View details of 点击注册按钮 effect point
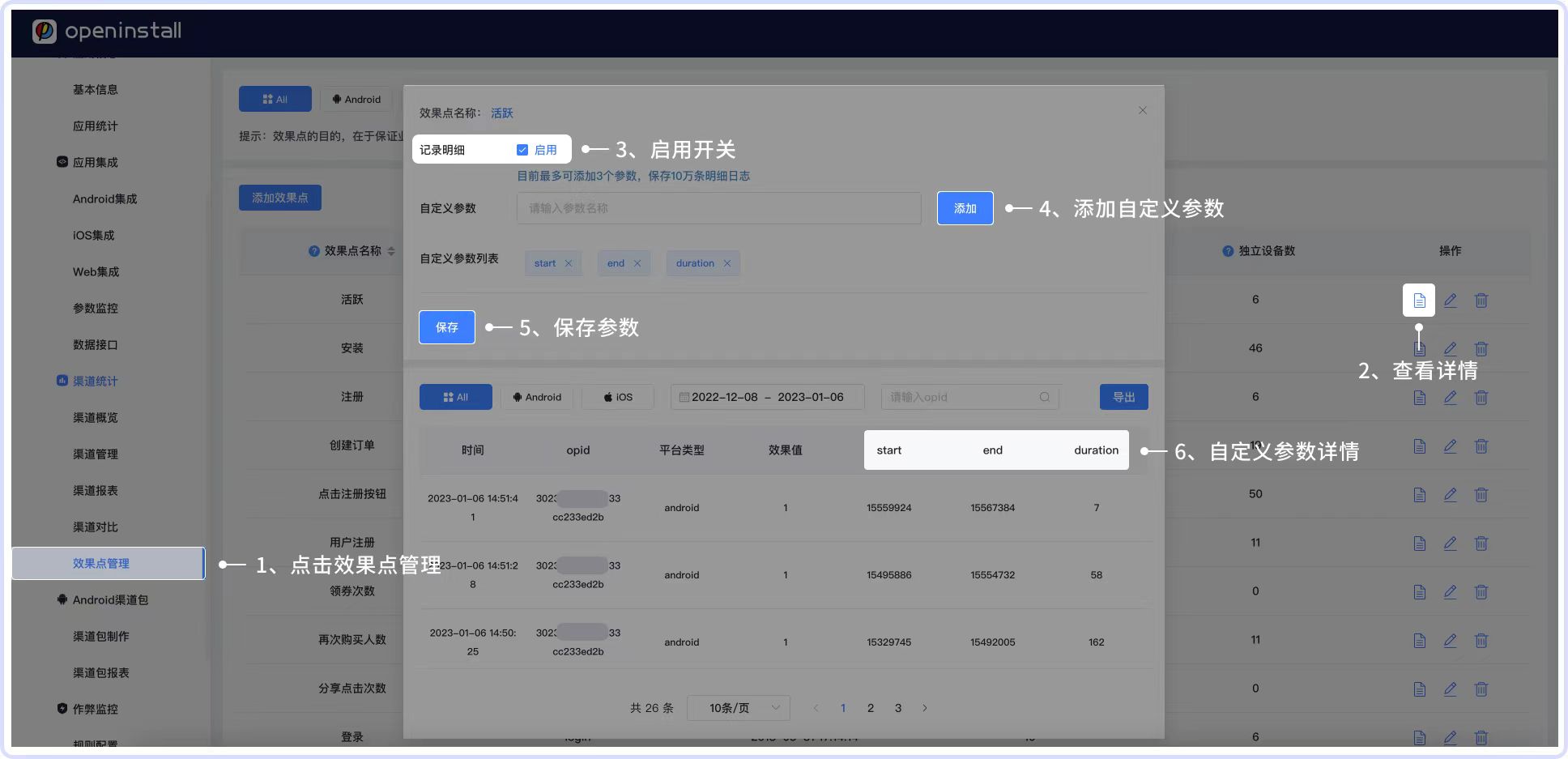 [x=1419, y=495]
